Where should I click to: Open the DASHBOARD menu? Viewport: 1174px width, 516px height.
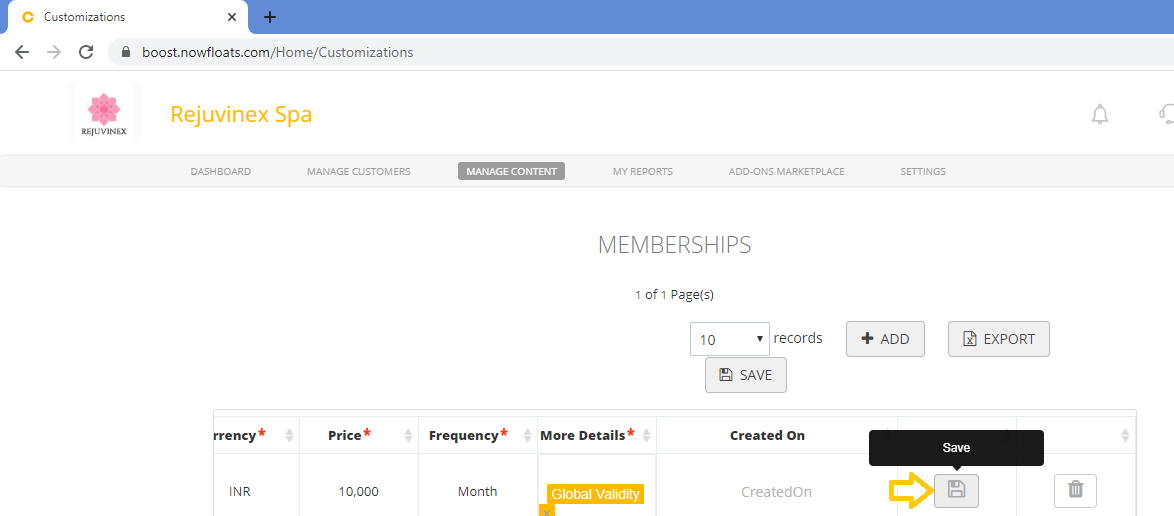pyautogui.click(x=221, y=172)
